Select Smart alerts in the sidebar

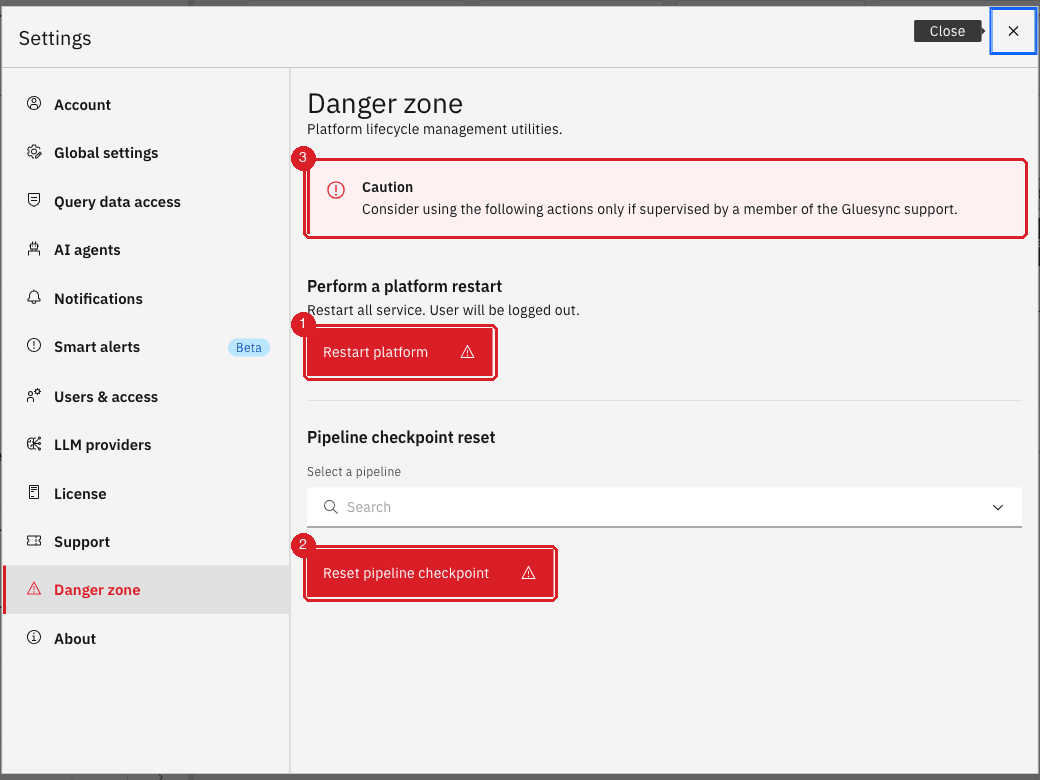pos(146,347)
